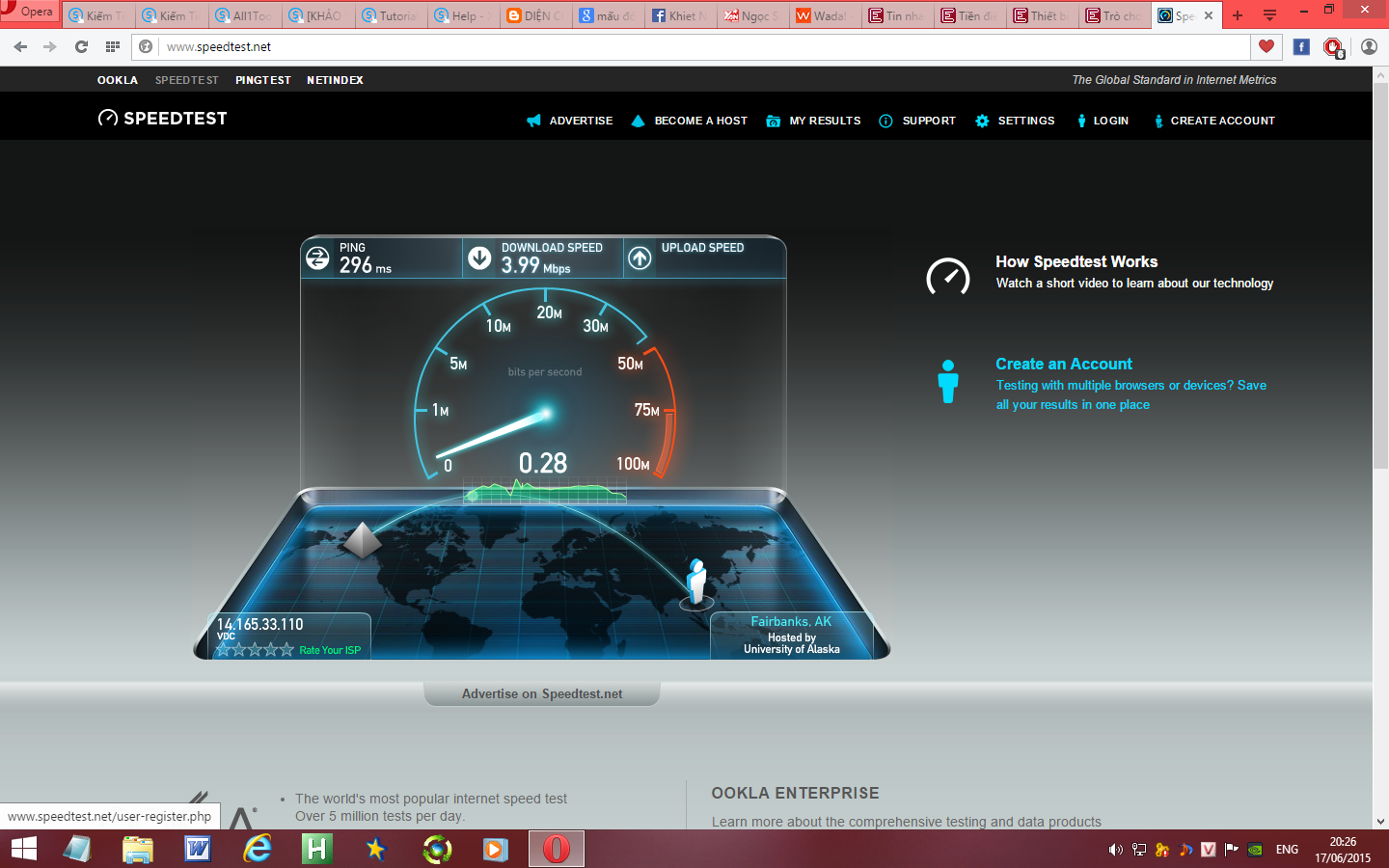Click the address bar showing www.speedtest.net
This screenshot has height=868, width=1389.
point(690,46)
